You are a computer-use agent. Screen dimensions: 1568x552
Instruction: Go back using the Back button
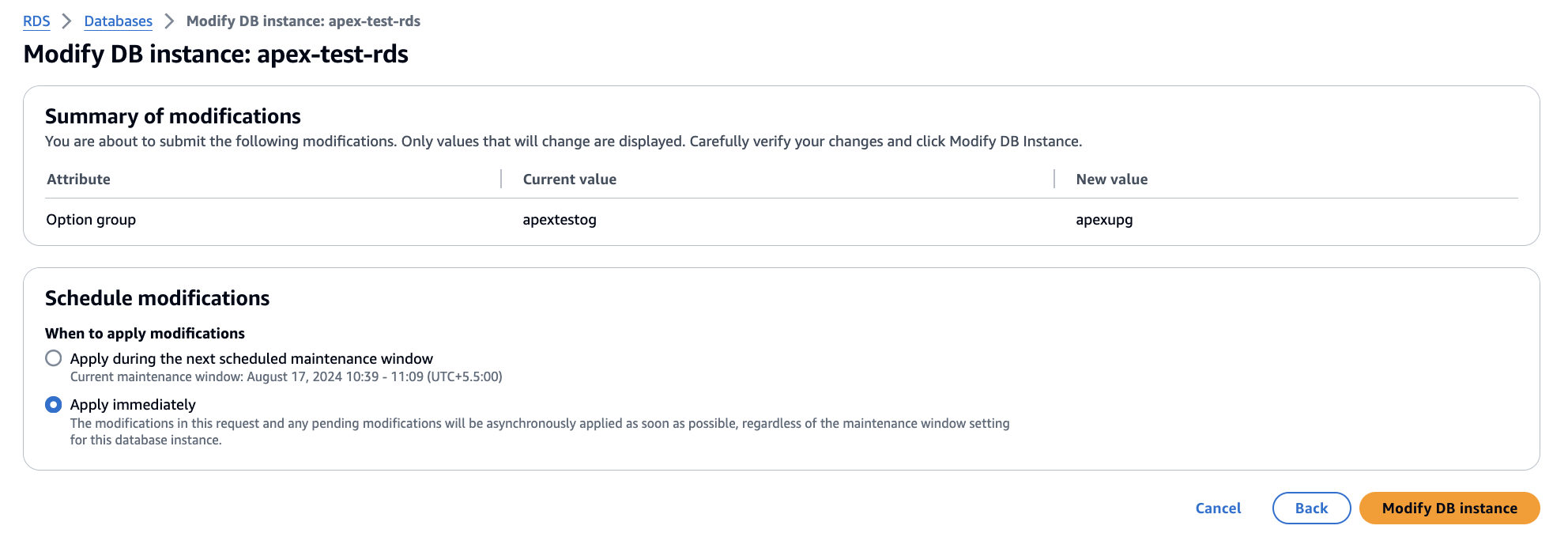point(1311,508)
